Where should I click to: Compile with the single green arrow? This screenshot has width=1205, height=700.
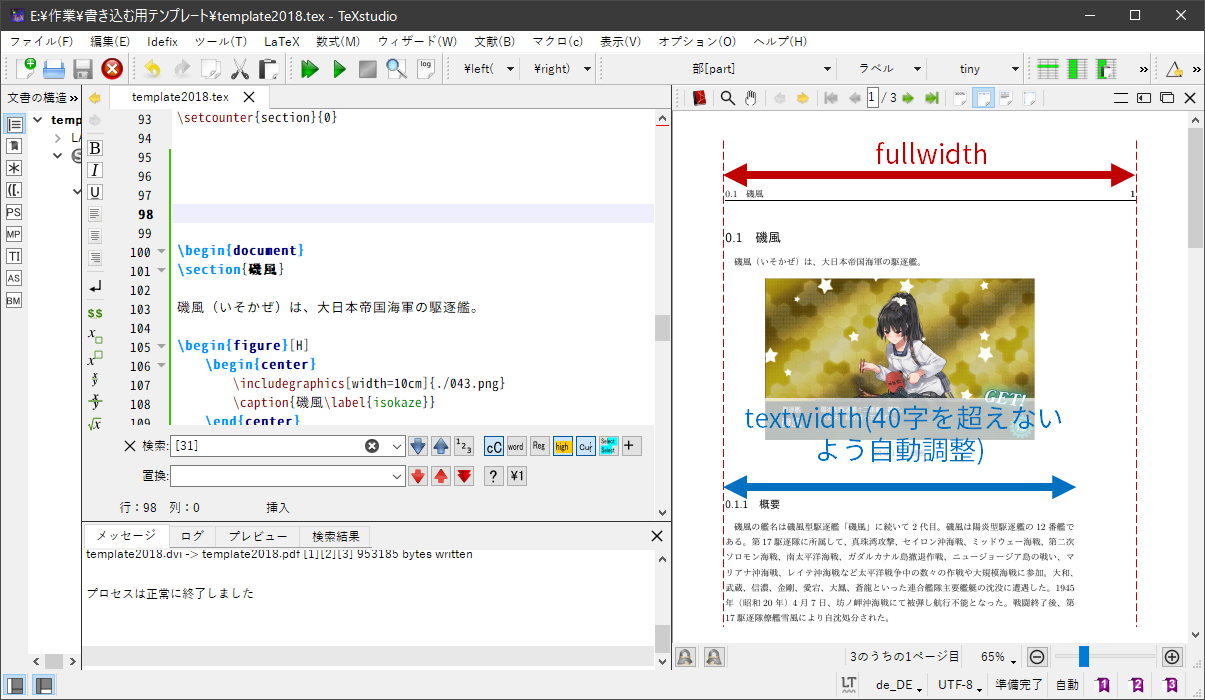339,69
